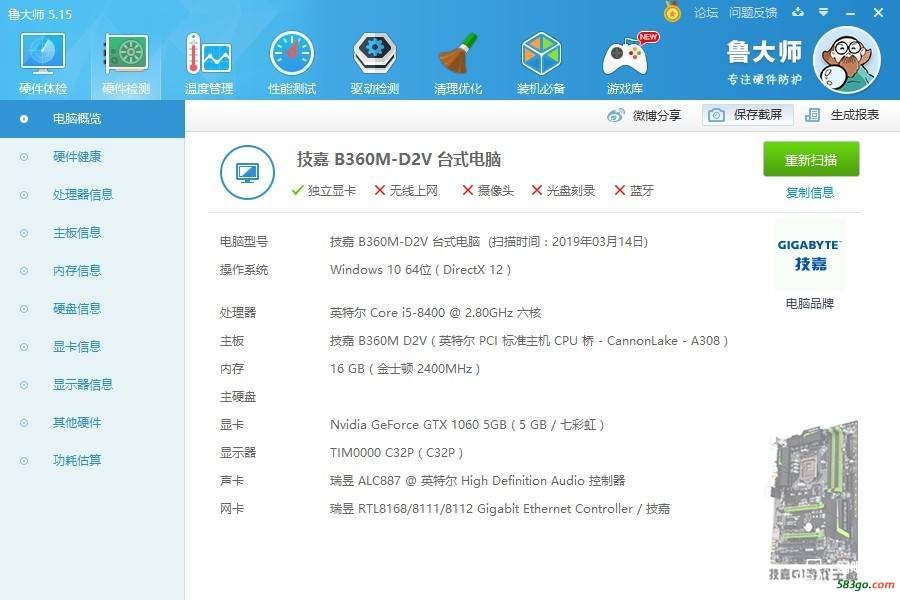Minimize the 鲁大师 window

(x=851, y=13)
